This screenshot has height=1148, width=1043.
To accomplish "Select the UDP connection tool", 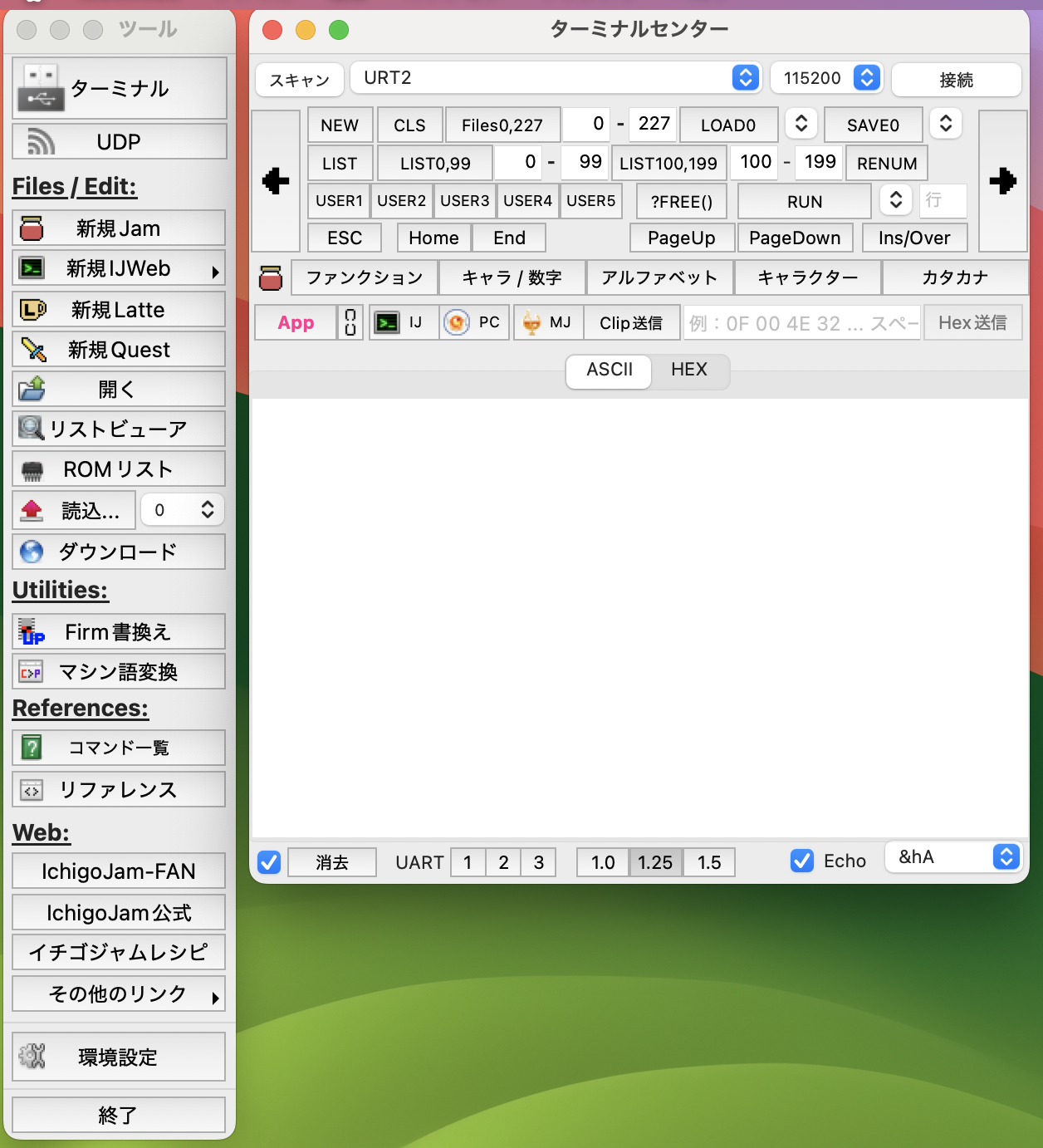I will click(119, 141).
